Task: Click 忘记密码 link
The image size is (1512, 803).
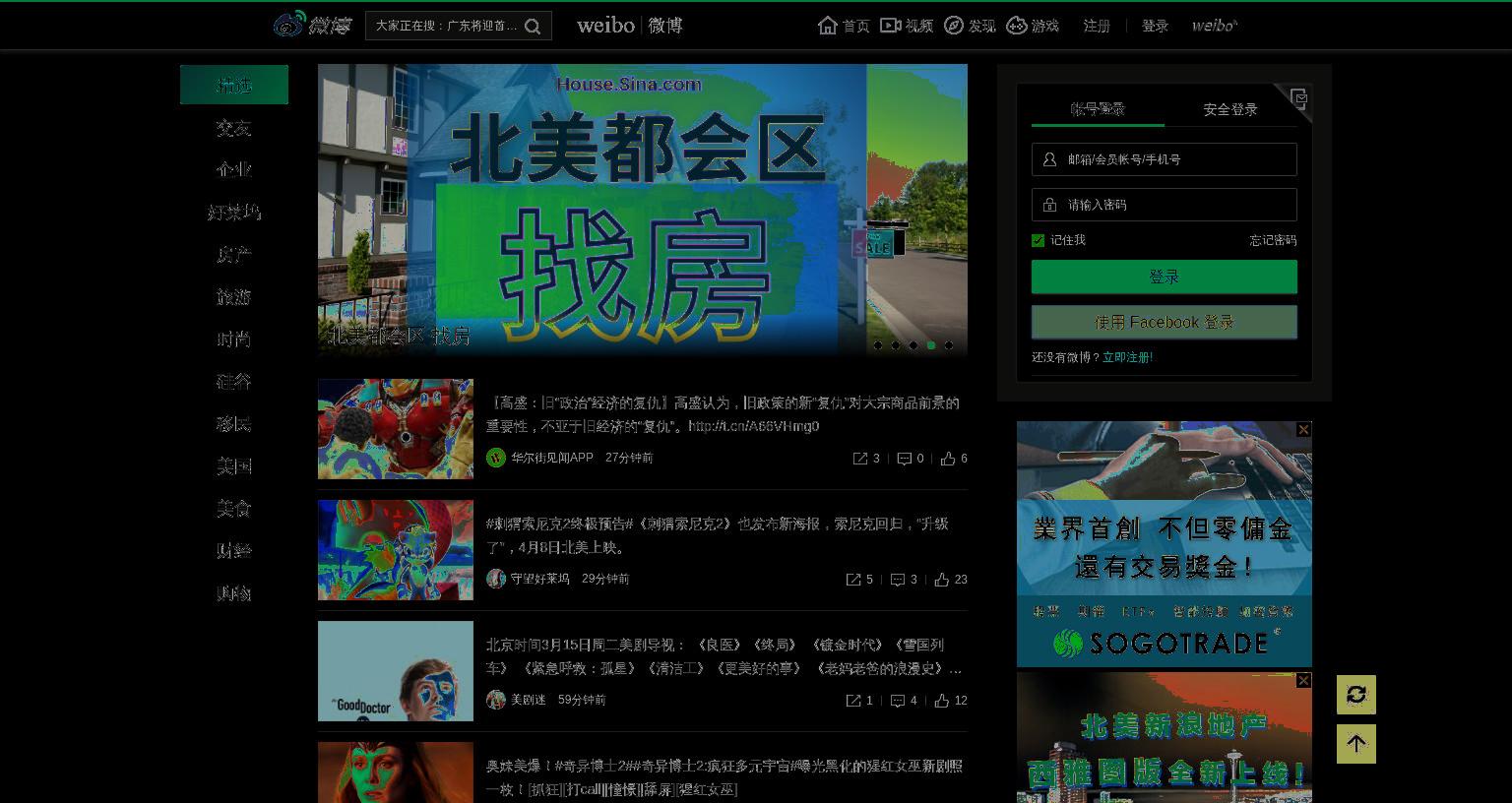Action: pyautogui.click(x=1273, y=240)
